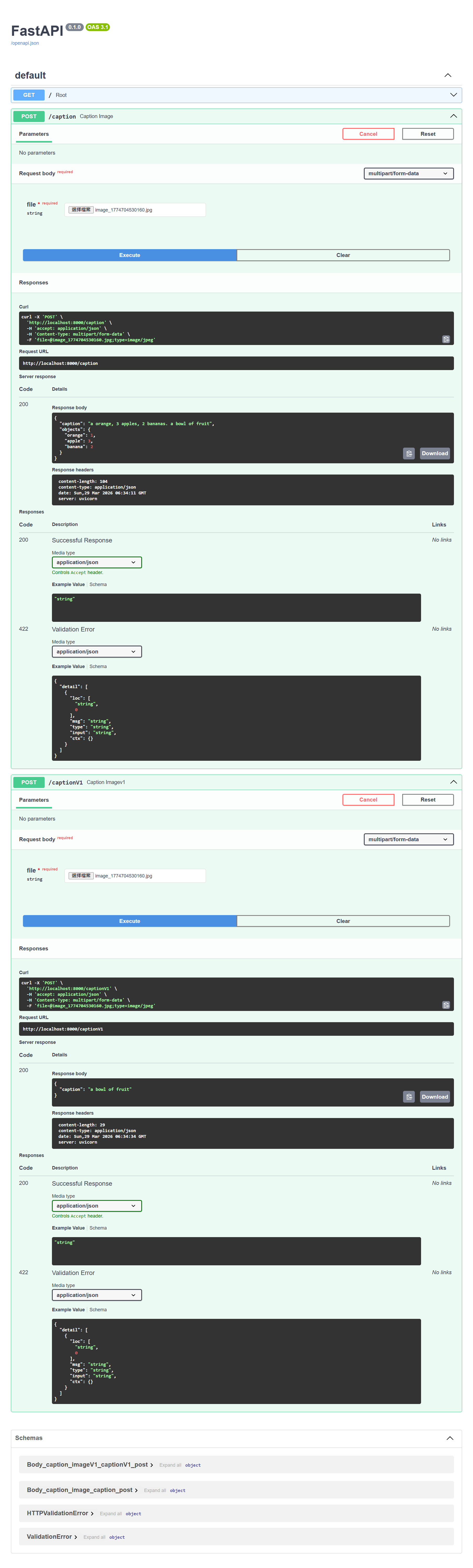Switch to Schema tab in /caption 200 response

(x=98, y=584)
